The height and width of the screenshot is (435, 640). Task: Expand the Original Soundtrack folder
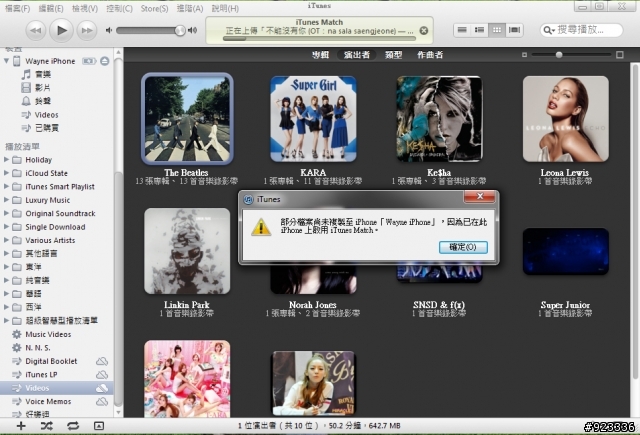click(x=7, y=213)
